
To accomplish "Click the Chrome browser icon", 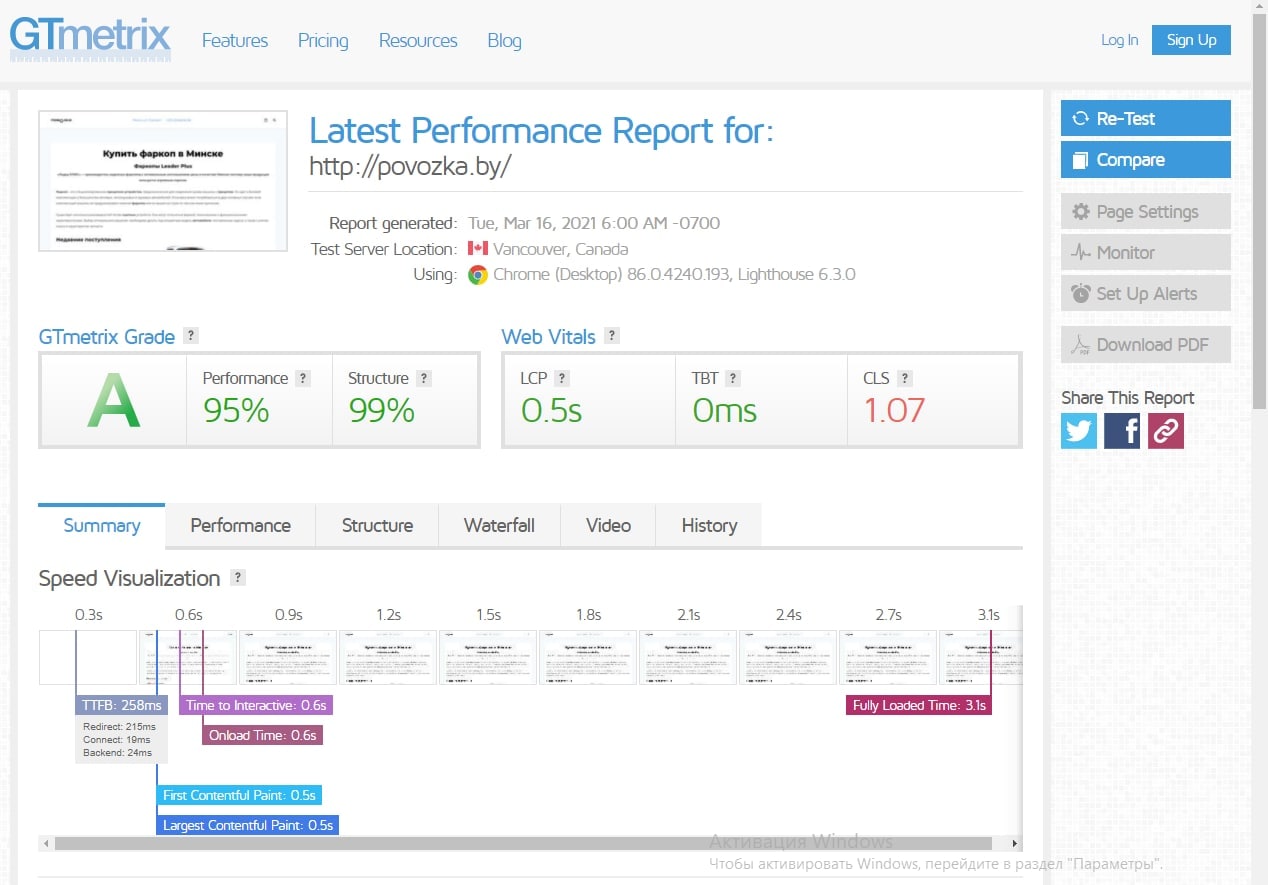I will [478, 275].
